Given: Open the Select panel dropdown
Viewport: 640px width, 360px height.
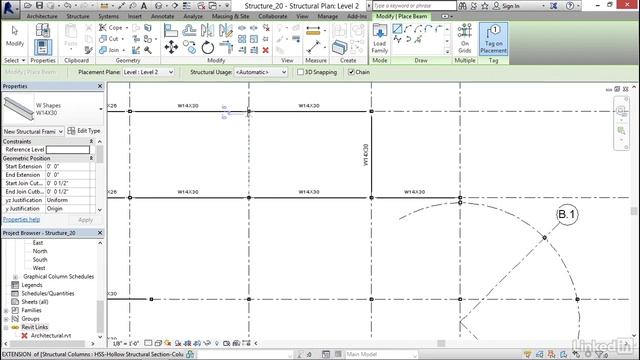Looking at the screenshot, I should point(15,60).
